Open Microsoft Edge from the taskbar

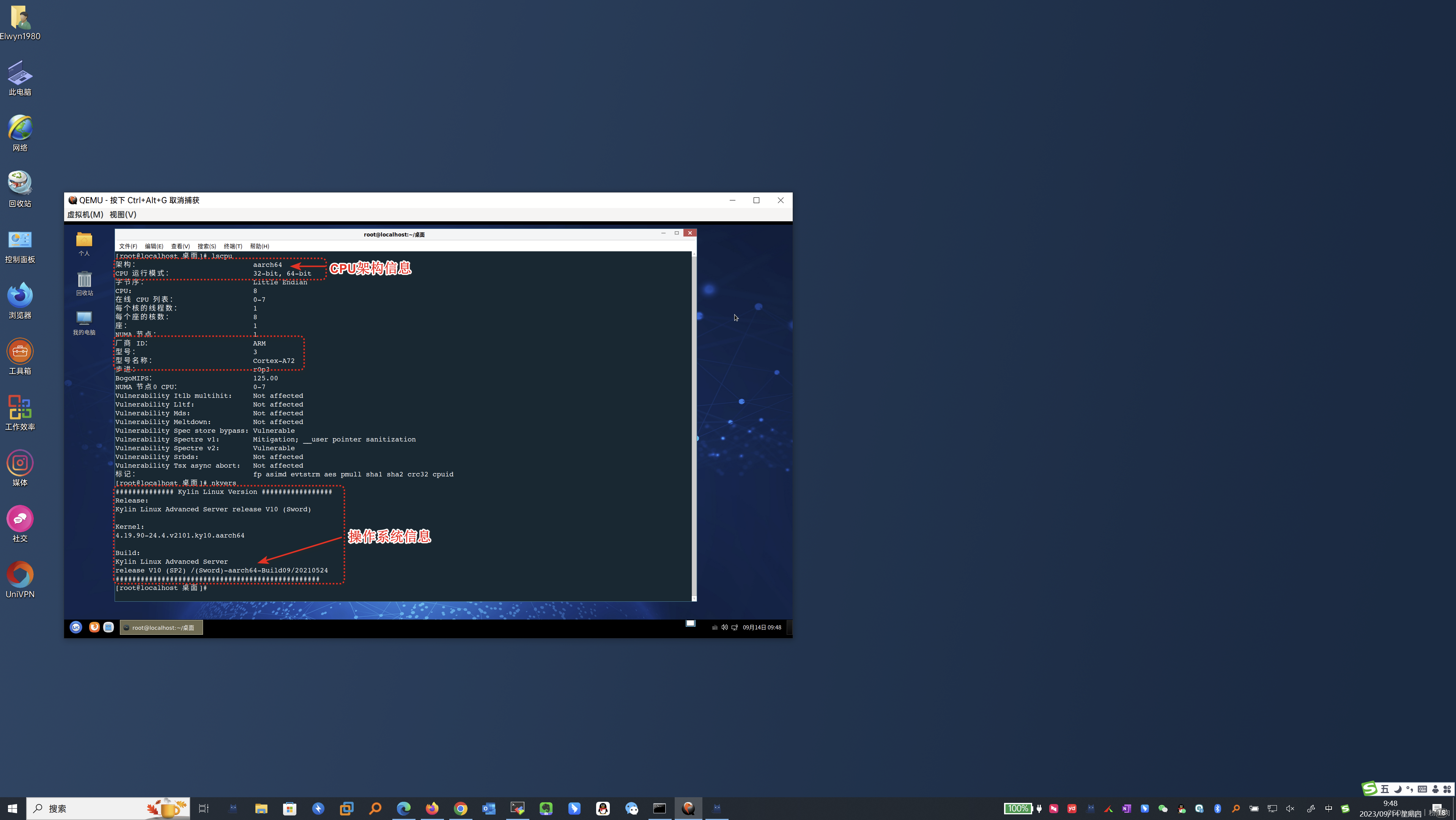pos(404,809)
